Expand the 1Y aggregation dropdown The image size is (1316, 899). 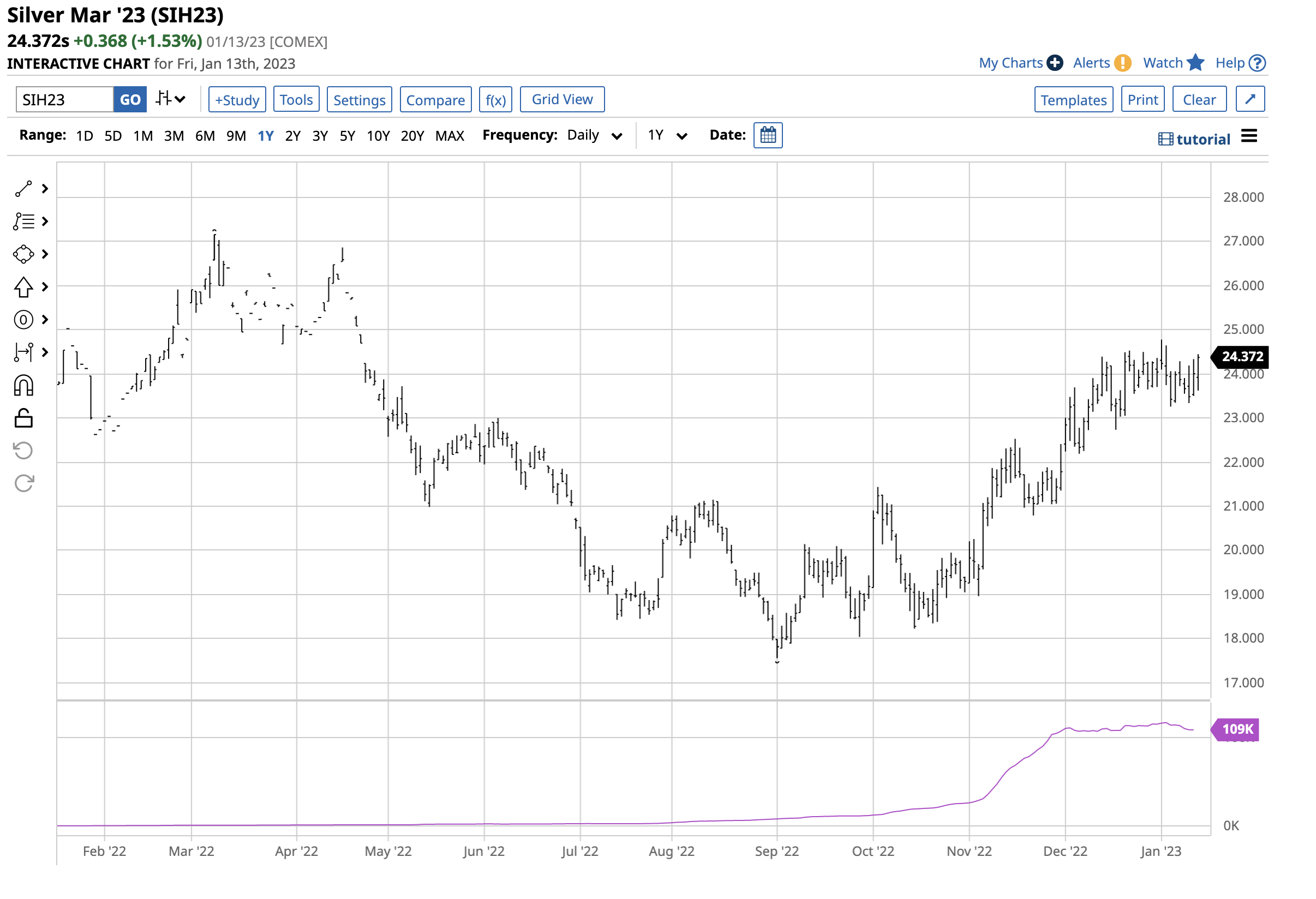pyautogui.click(x=668, y=135)
